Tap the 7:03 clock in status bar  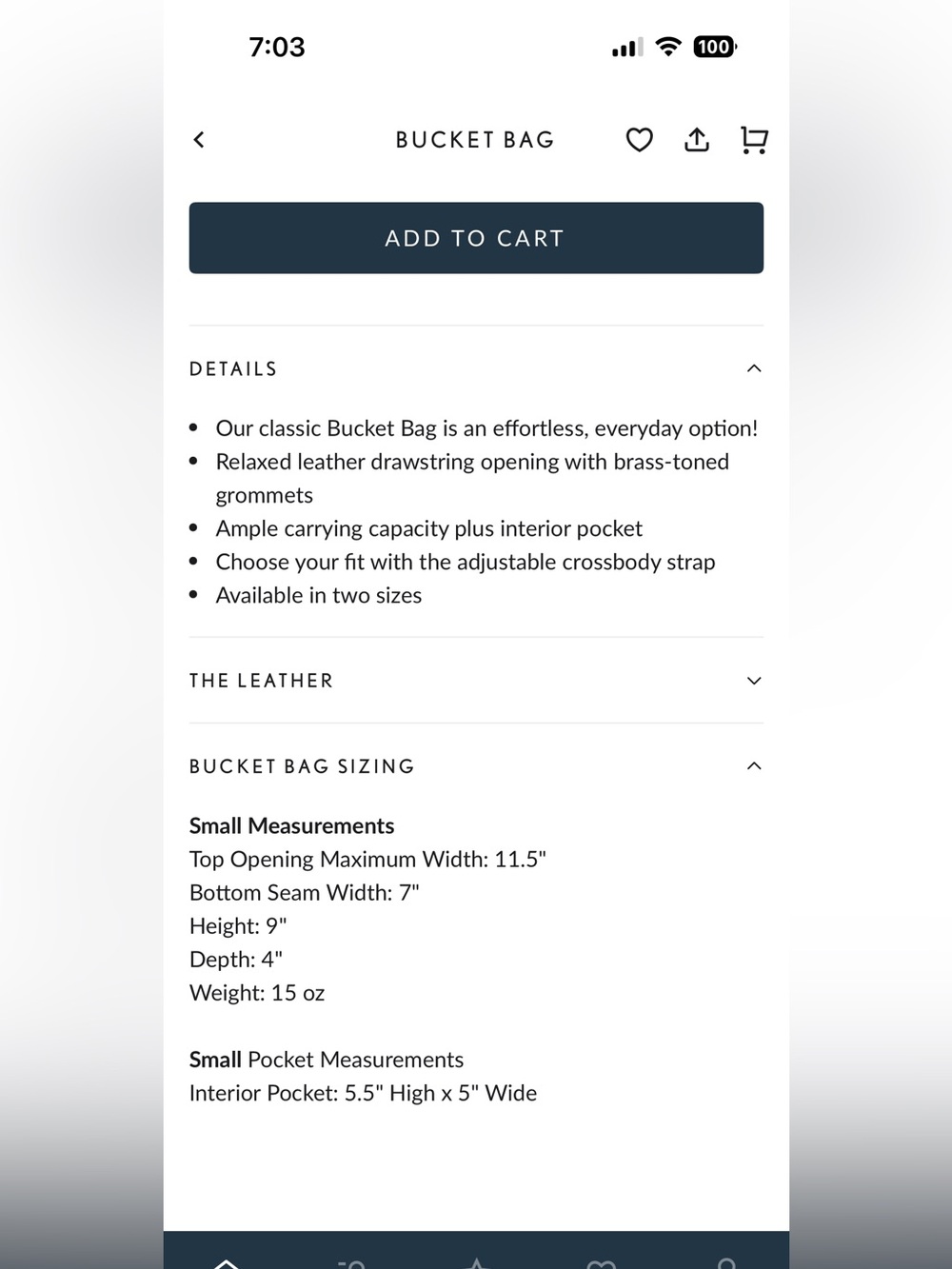pos(277,47)
